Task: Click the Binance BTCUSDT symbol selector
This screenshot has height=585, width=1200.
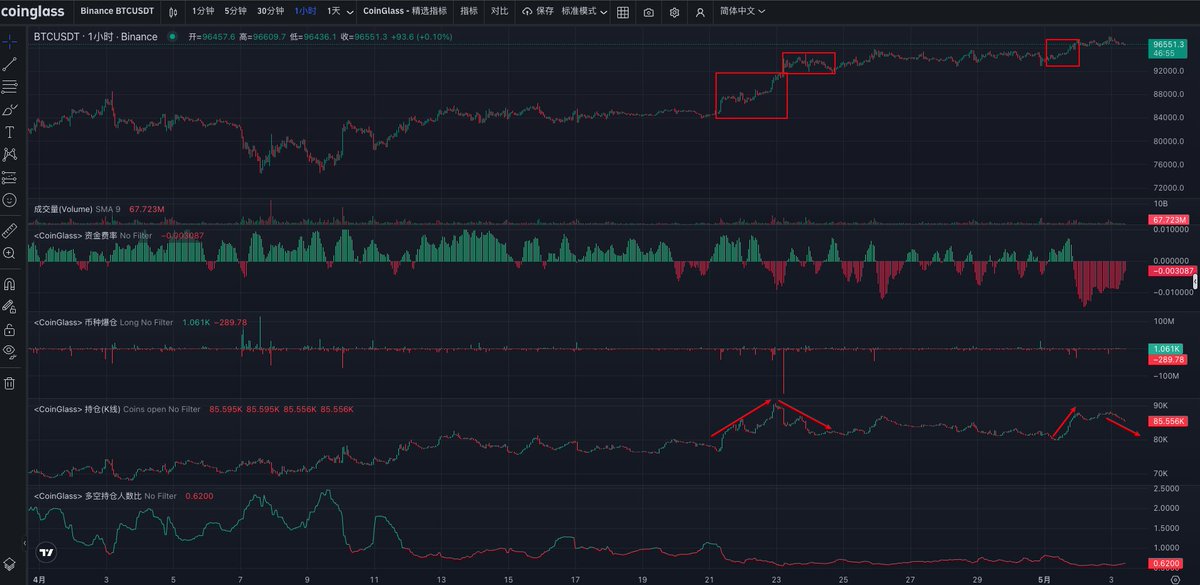Action: (118, 12)
